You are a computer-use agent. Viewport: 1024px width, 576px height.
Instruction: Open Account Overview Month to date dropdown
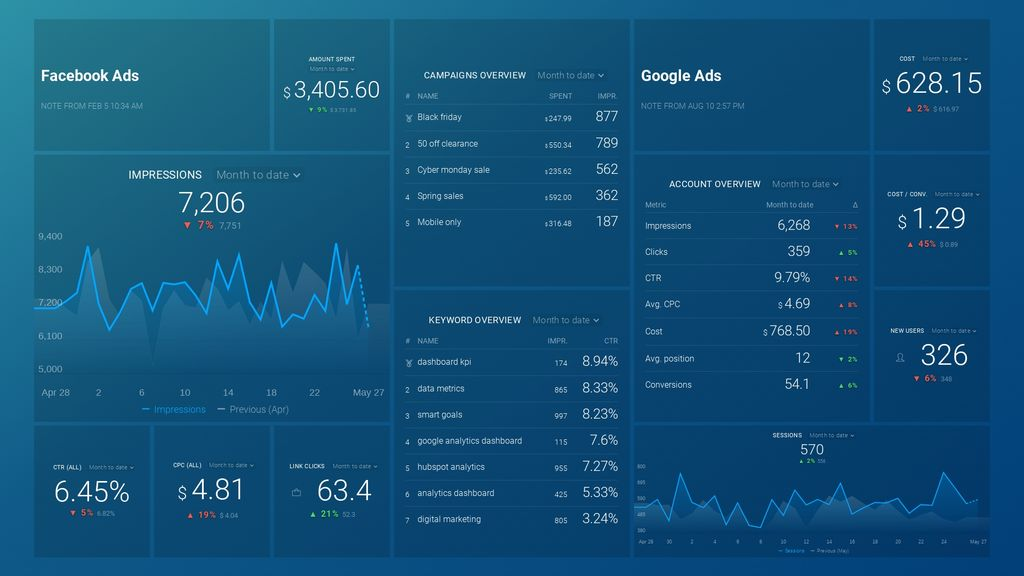pyautogui.click(x=805, y=184)
